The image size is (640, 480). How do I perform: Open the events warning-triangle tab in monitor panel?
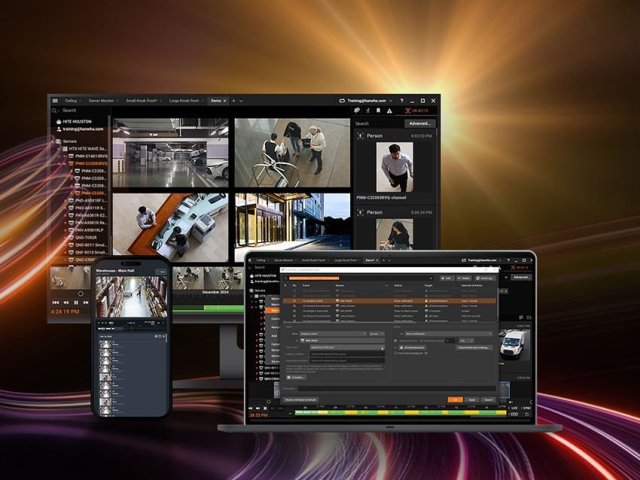tap(389, 111)
